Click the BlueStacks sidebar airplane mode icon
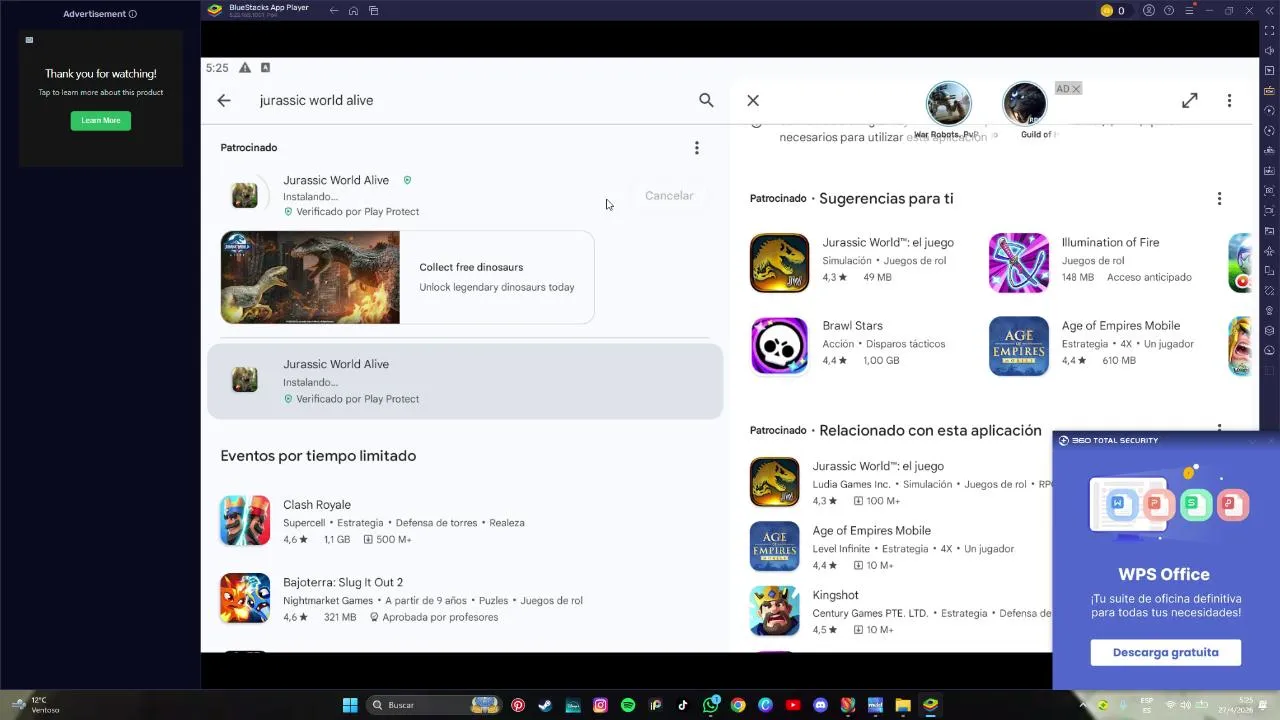The width and height of the screenshot is (1280, 720). pyautogui.click(x=1269, y=250)
